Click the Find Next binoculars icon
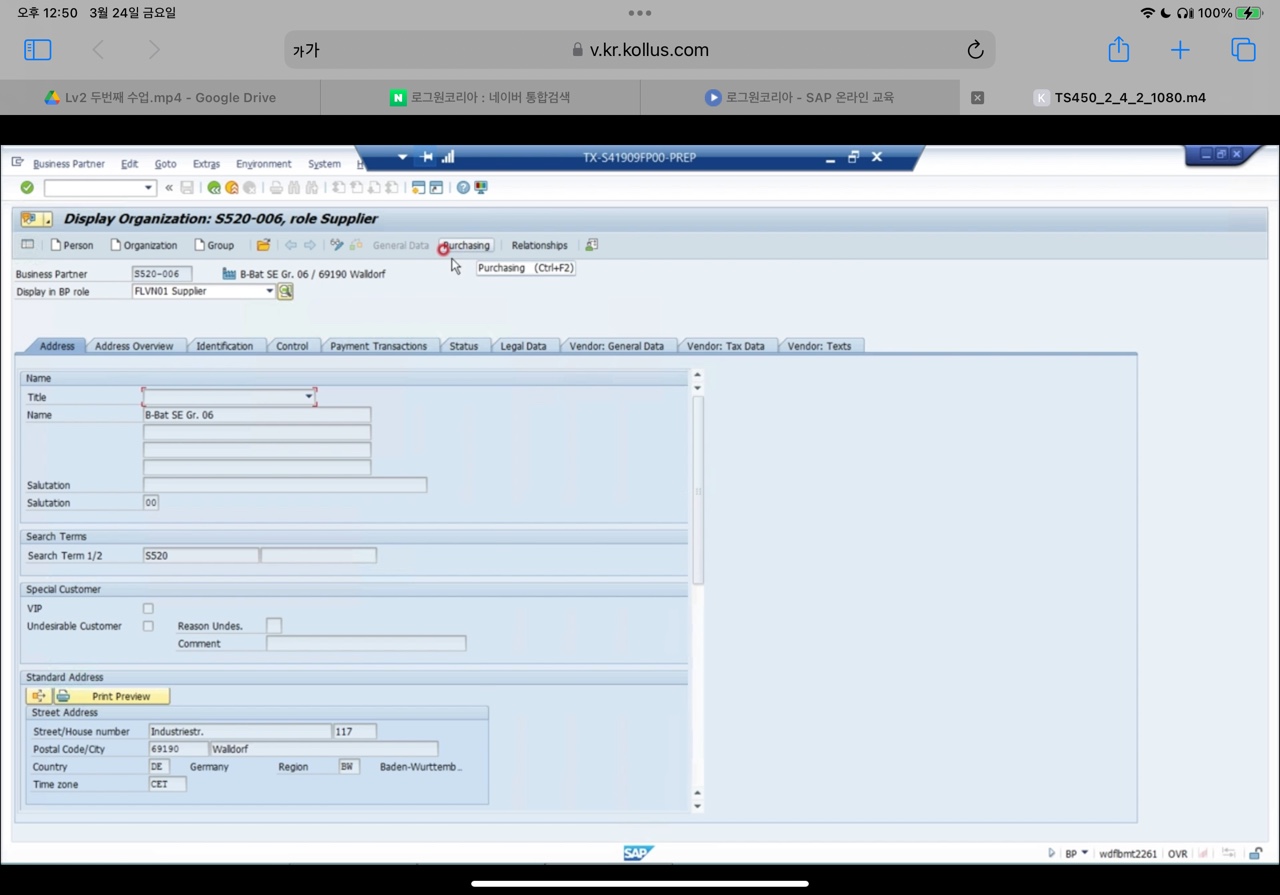This screenshot has width=1280, height=895. tap(312, 187)
